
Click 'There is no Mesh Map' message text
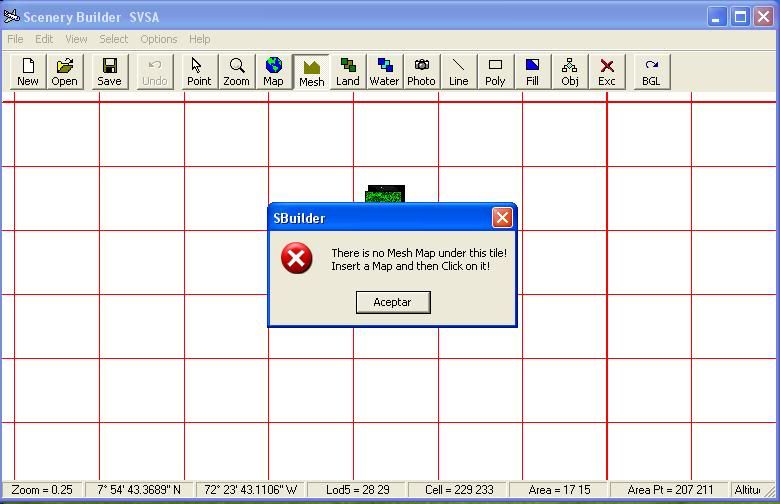coord(419,253)
